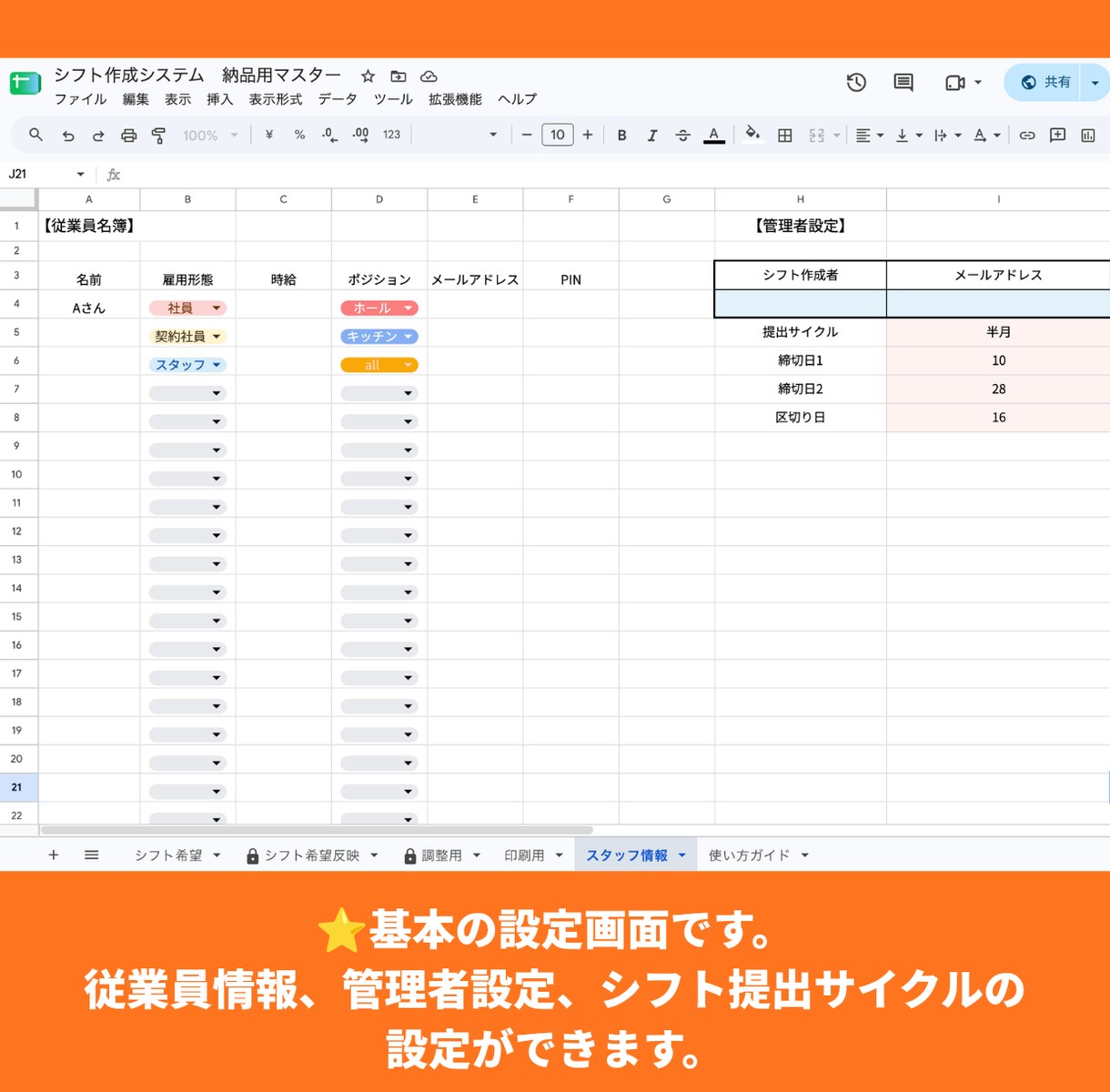This screenshot has width=1110, height=1092.
Task: Open the 社員 employment type dropdown
Action: 187,308
